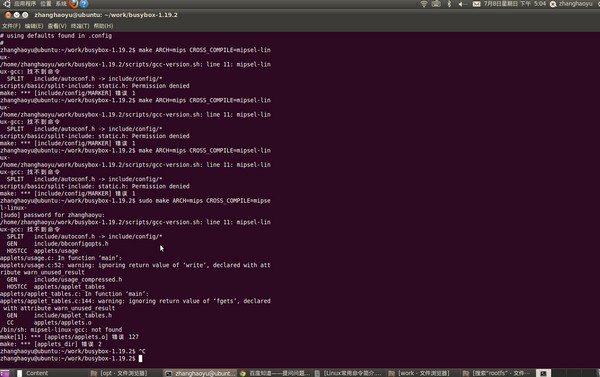
Task: Open the blue help icon
Action: coord(84,4)
